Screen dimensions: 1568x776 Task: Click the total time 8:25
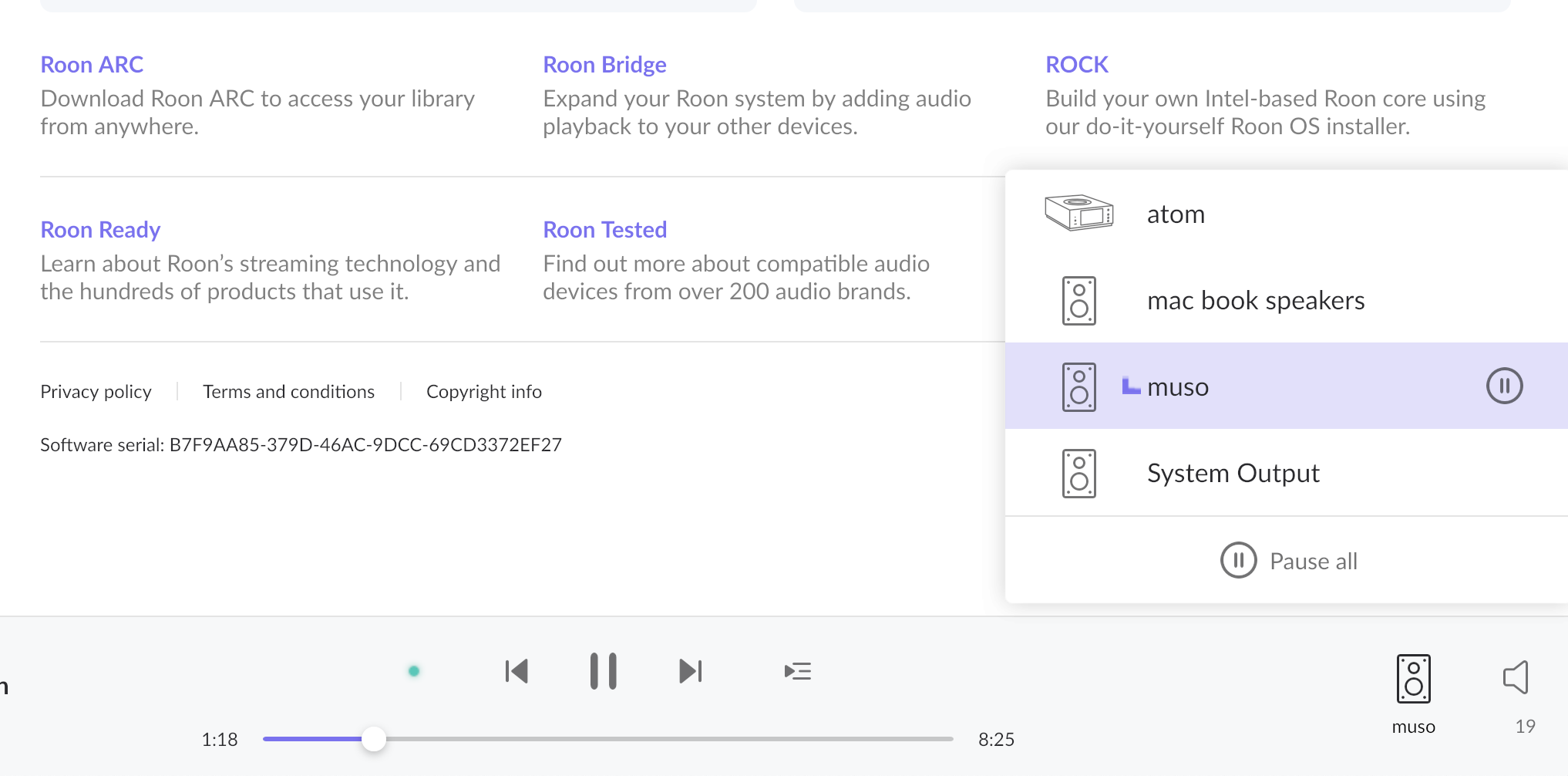coord(996,740)
